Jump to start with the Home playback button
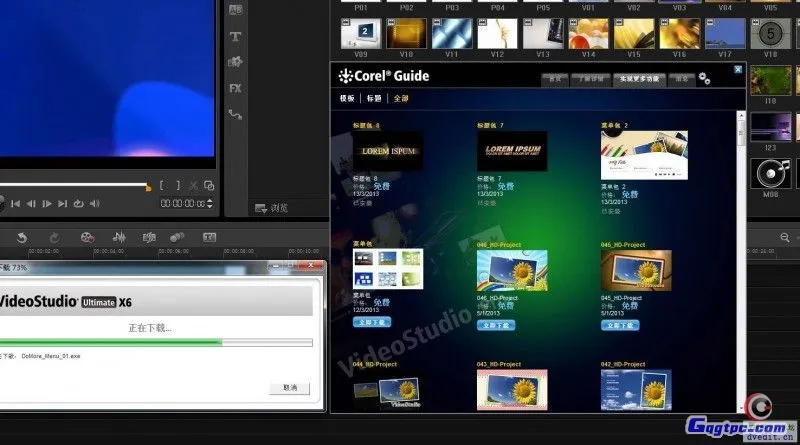The height and width of the screenshot is (445, 800). 16,204
